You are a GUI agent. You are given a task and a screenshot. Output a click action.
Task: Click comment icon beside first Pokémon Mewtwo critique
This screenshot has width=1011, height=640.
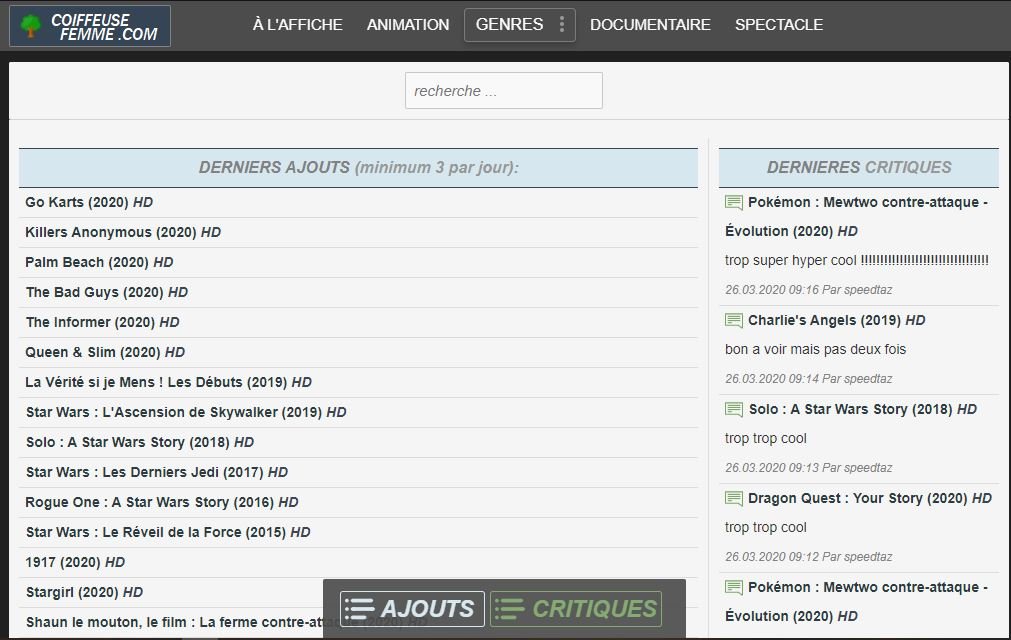[x=734, y=202]
